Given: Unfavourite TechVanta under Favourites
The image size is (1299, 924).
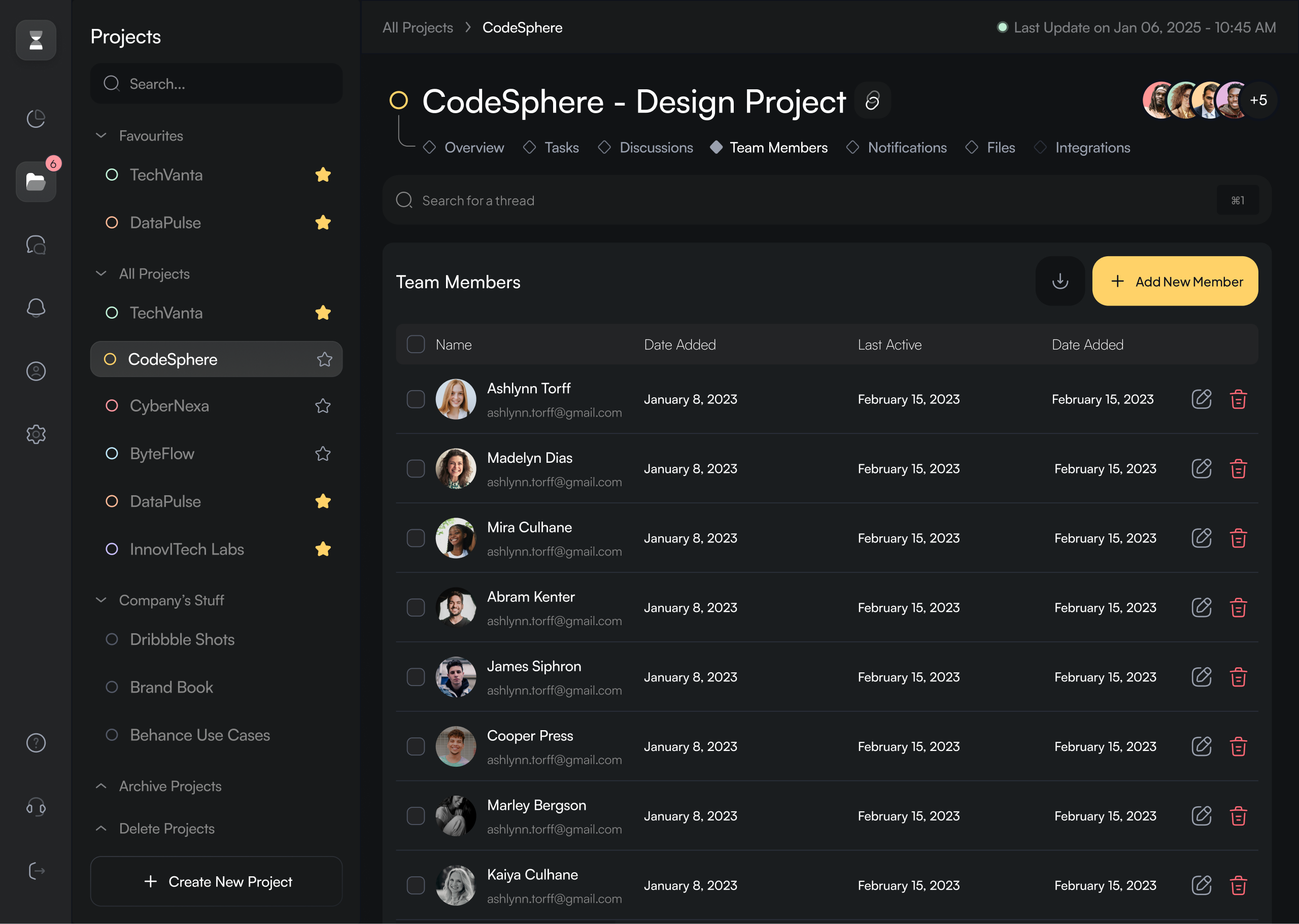Looking at the screenshot, I should [323, 175].
